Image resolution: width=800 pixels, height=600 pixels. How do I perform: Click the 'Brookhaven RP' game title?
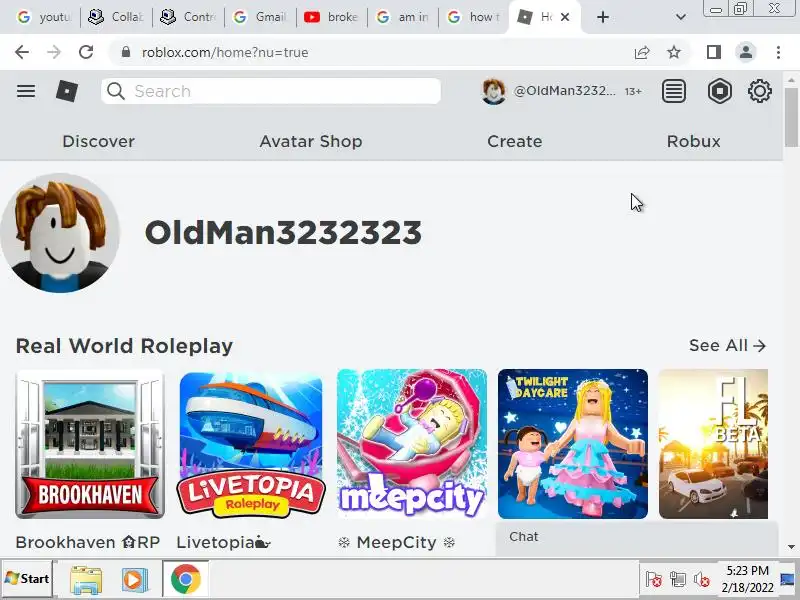[x=88, y=542]
